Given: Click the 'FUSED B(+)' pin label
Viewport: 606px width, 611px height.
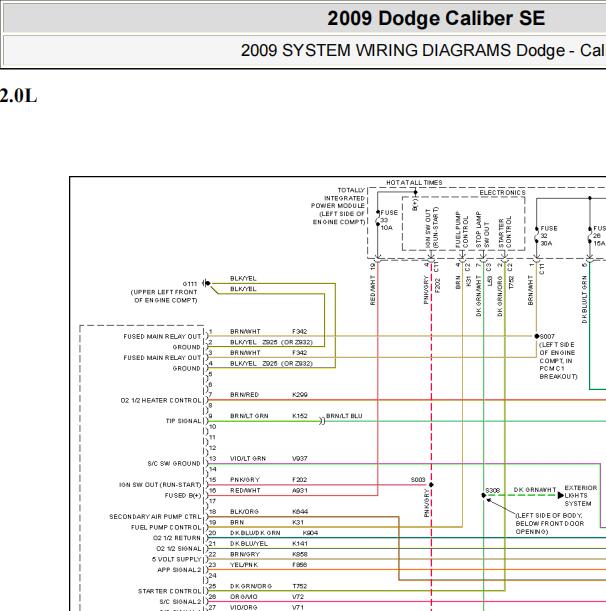Looking at the screenshot, I should (x=183, y=495).
